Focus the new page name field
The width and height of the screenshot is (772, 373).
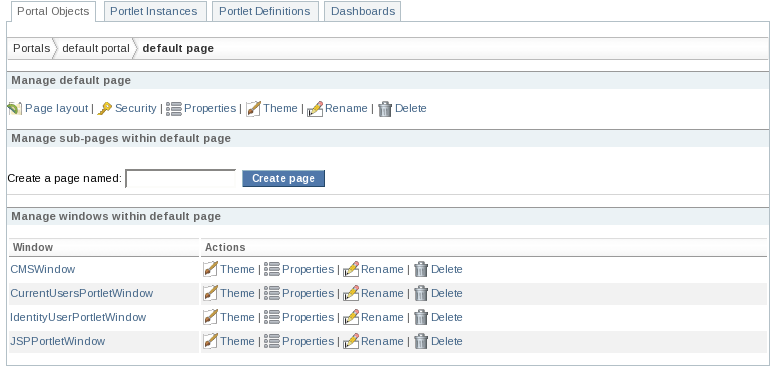[x=181, y=178]
